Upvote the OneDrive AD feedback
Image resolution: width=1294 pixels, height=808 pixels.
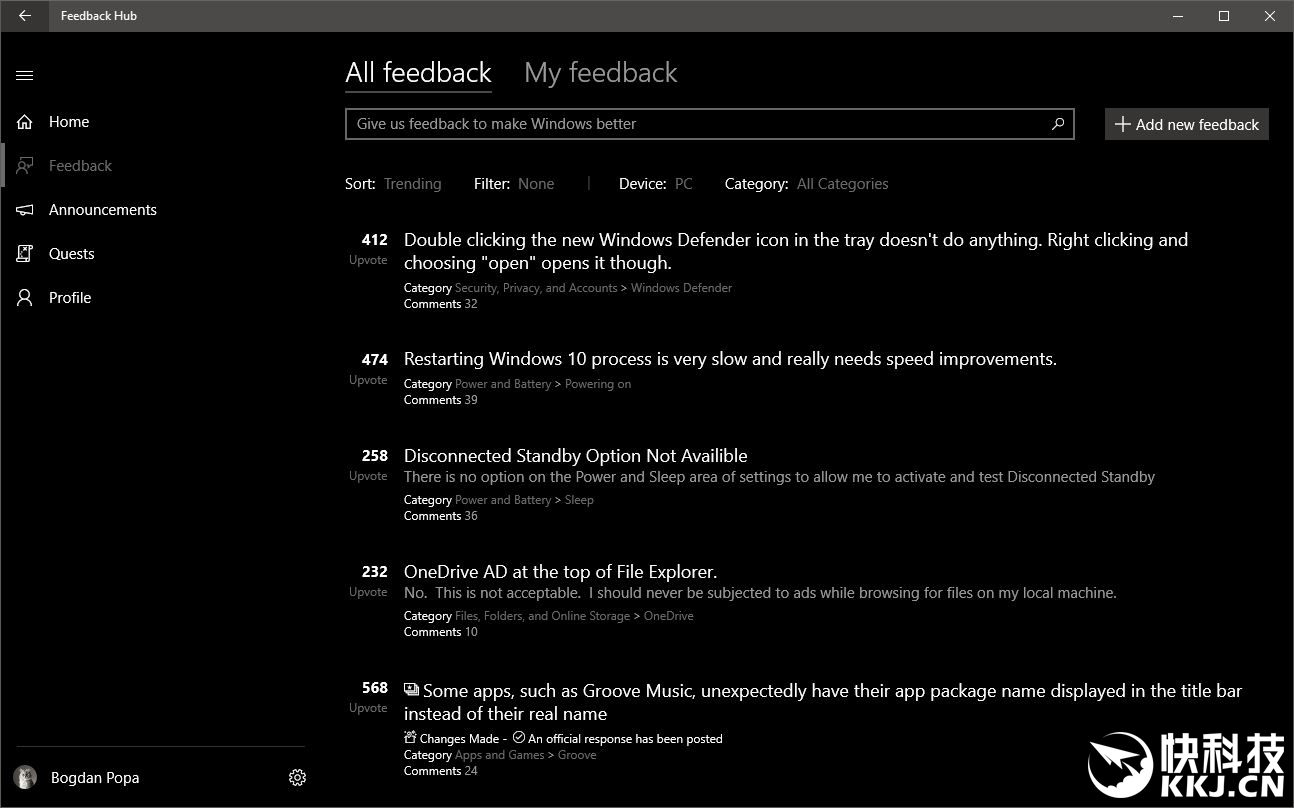click(x=368, y=592)
